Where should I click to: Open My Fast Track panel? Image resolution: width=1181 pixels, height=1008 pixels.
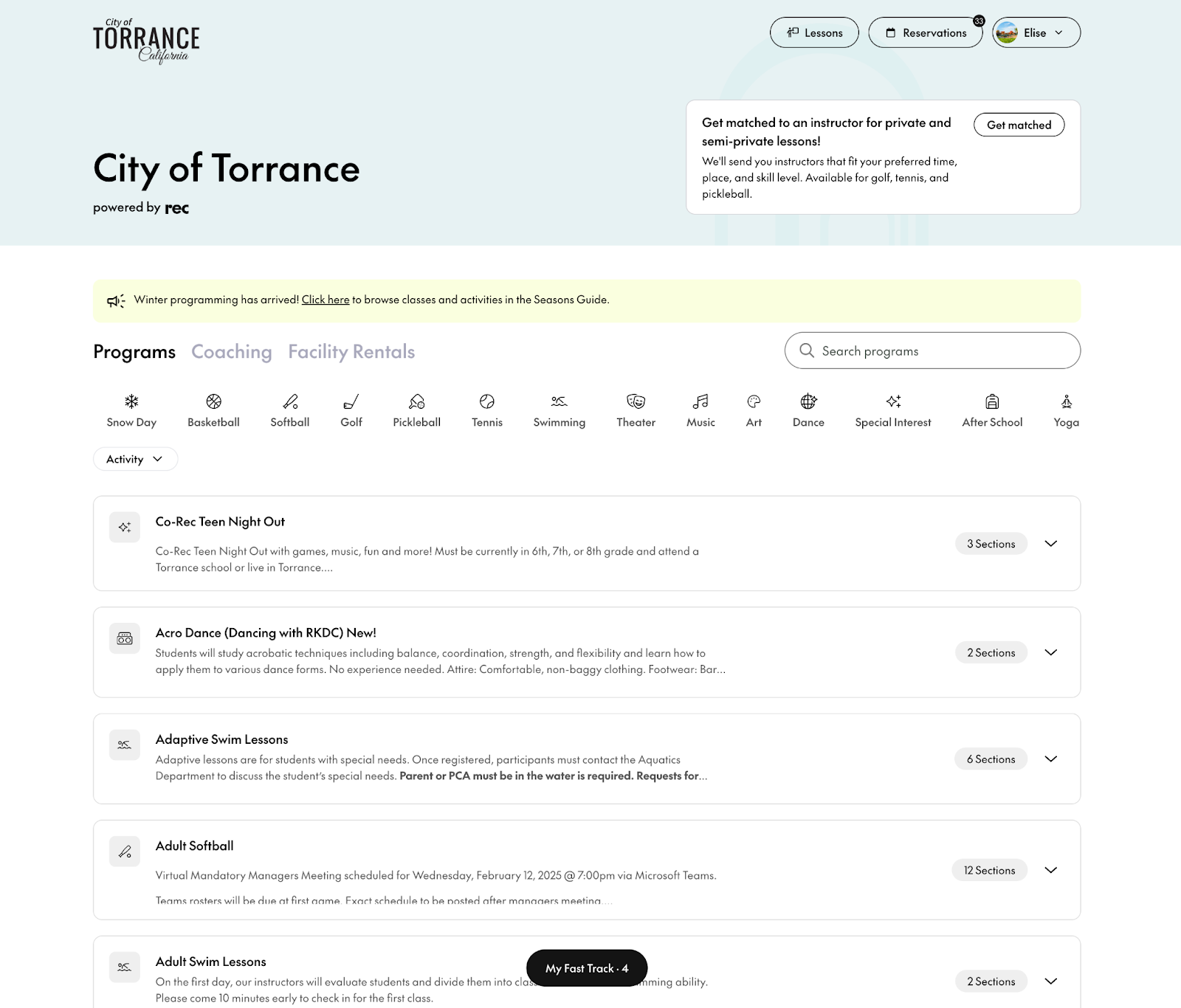click(x=587, y=968)
